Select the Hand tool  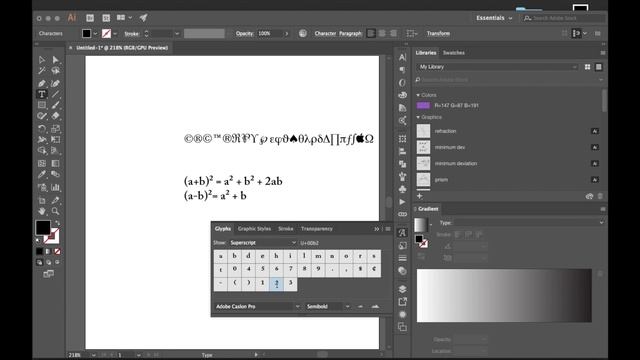pyautogui.click(x=42, y=211)
